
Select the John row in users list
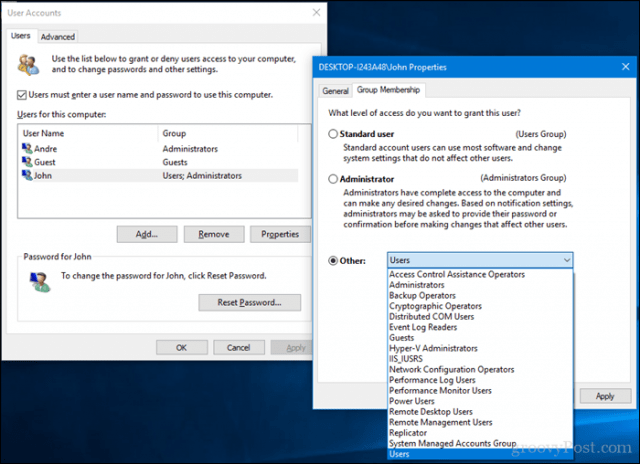coord(160,175)
